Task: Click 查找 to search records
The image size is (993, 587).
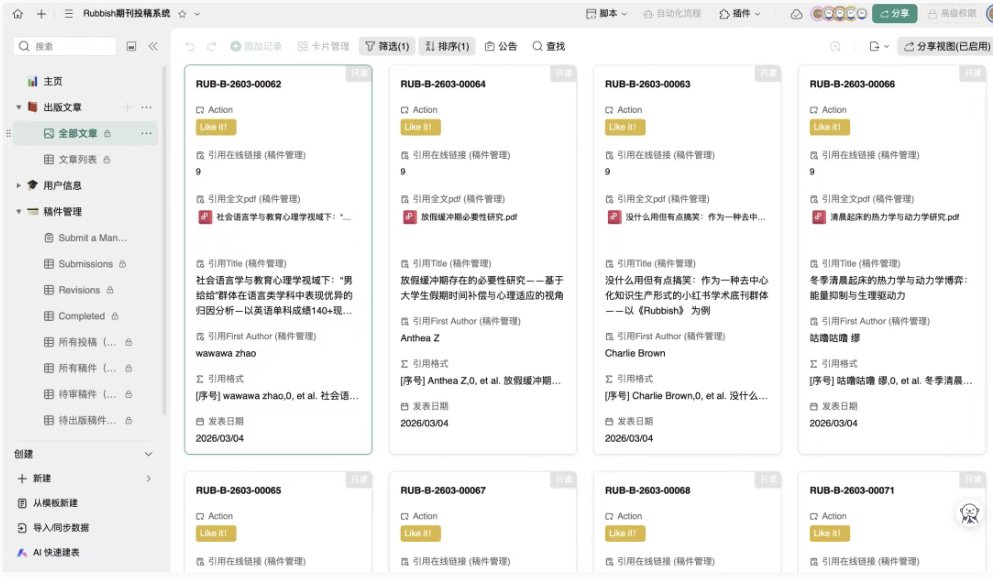Action: [548, 46]
